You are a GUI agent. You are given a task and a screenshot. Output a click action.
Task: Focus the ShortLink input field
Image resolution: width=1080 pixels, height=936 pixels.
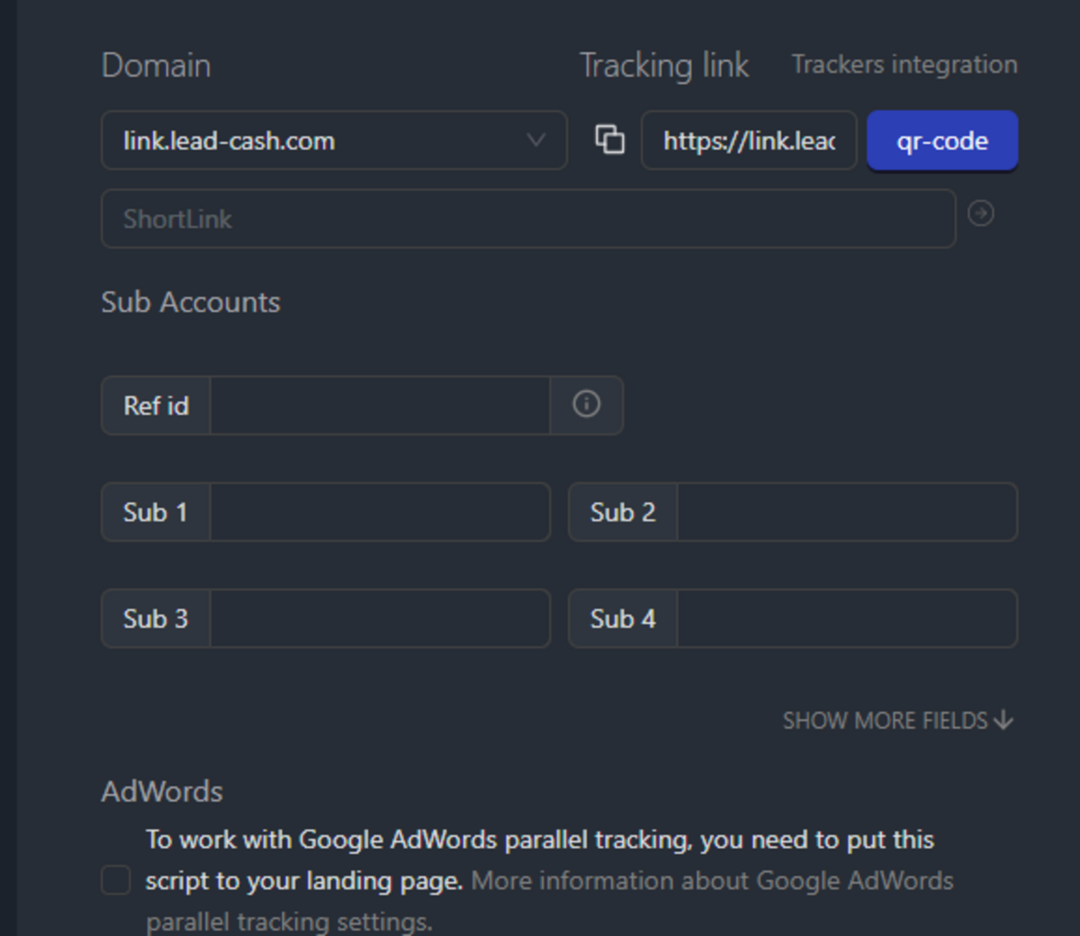pyautogui.click(x=528, y=219)
